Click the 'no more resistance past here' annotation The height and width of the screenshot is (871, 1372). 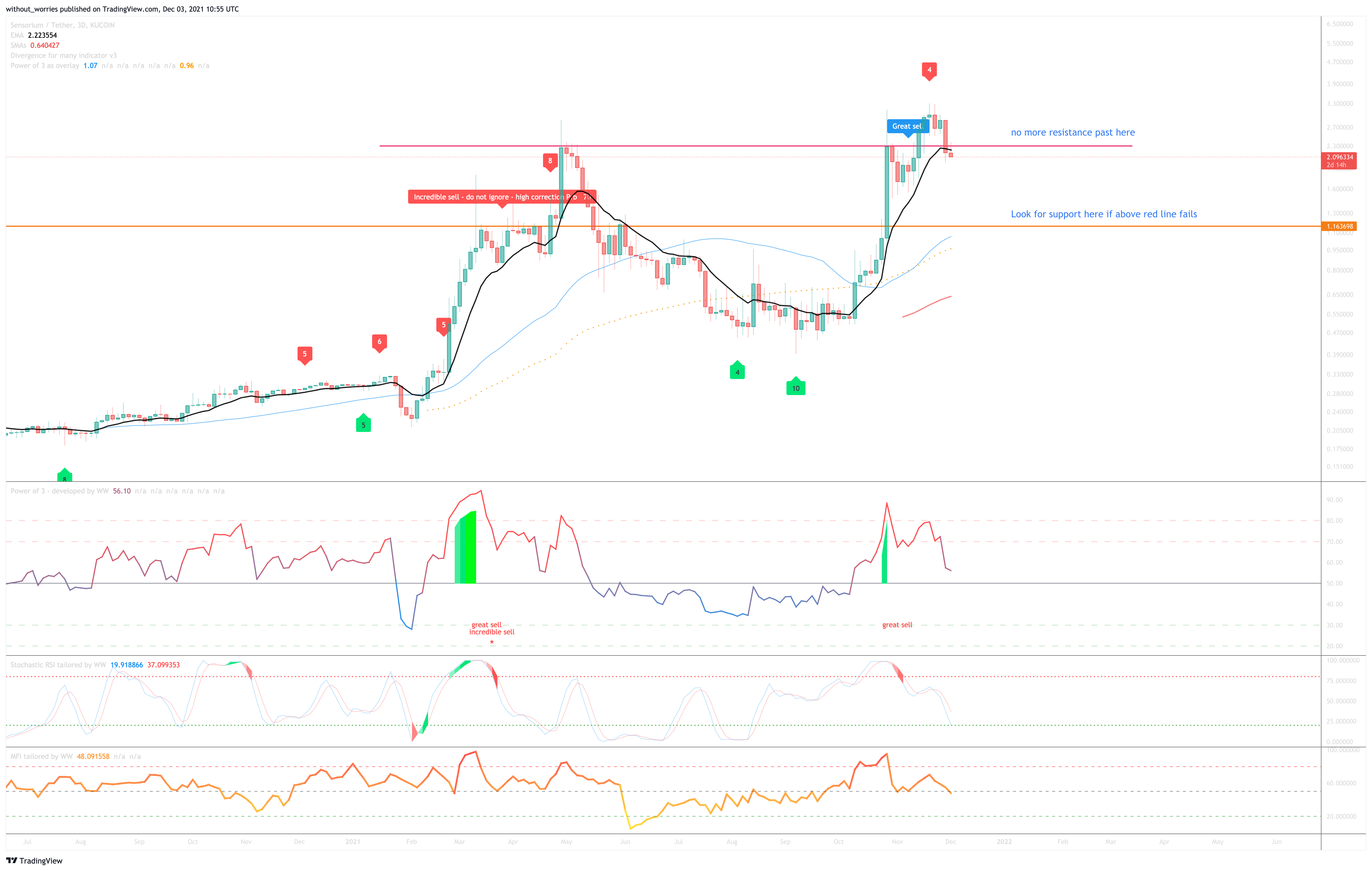1073,132
